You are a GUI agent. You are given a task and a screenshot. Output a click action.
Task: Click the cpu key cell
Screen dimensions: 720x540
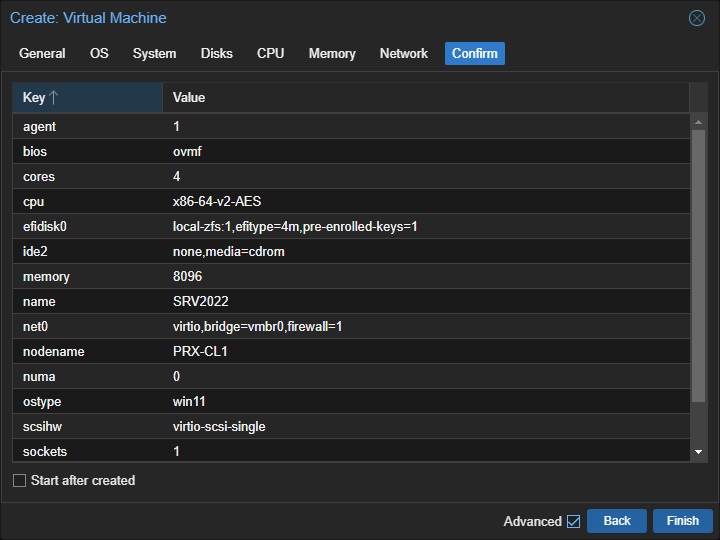pos(87,202)
